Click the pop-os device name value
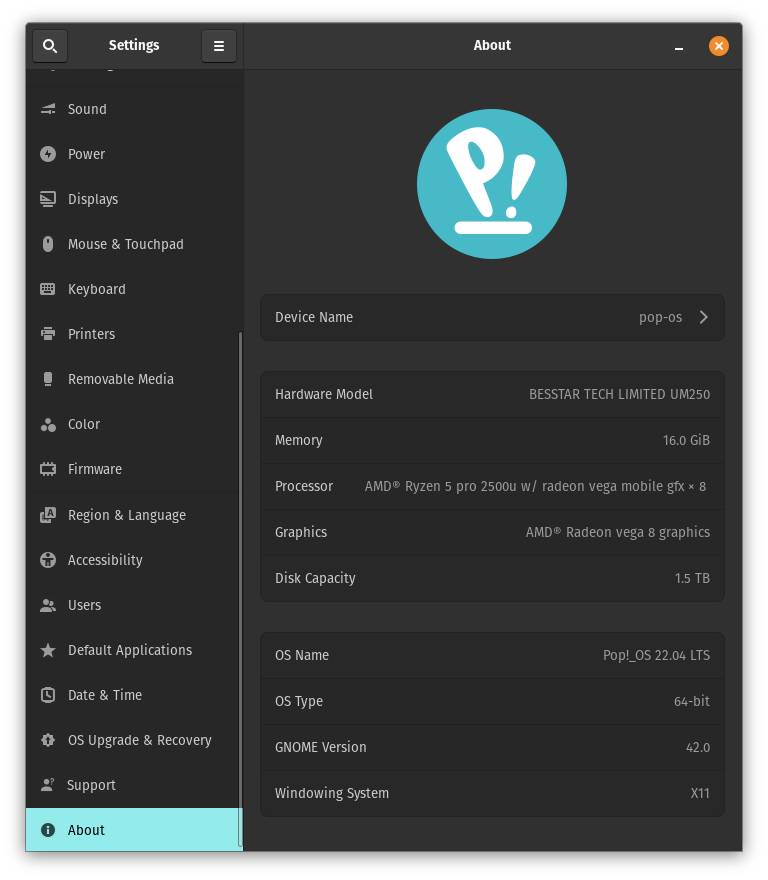Image resolution: width=768 pixels, height=880 pixels. 660,318
